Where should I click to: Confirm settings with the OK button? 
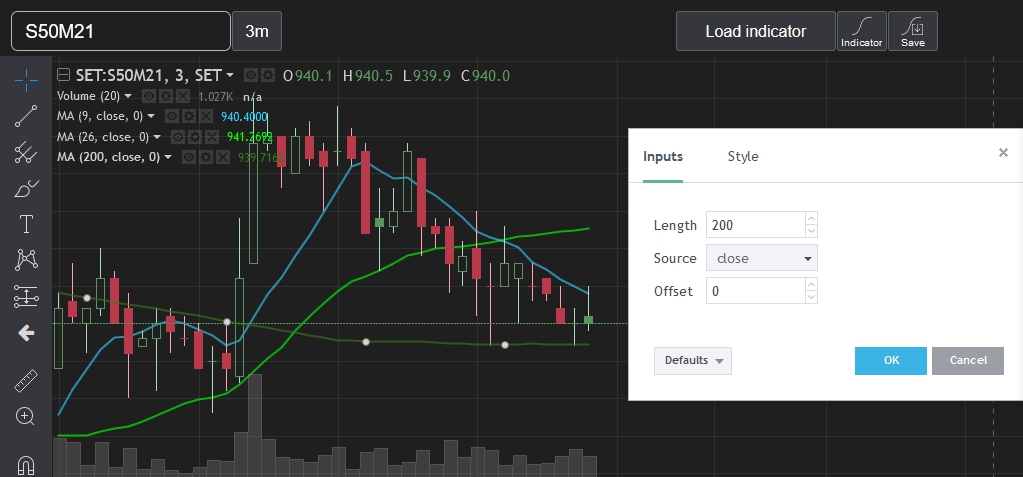[891, 360]
